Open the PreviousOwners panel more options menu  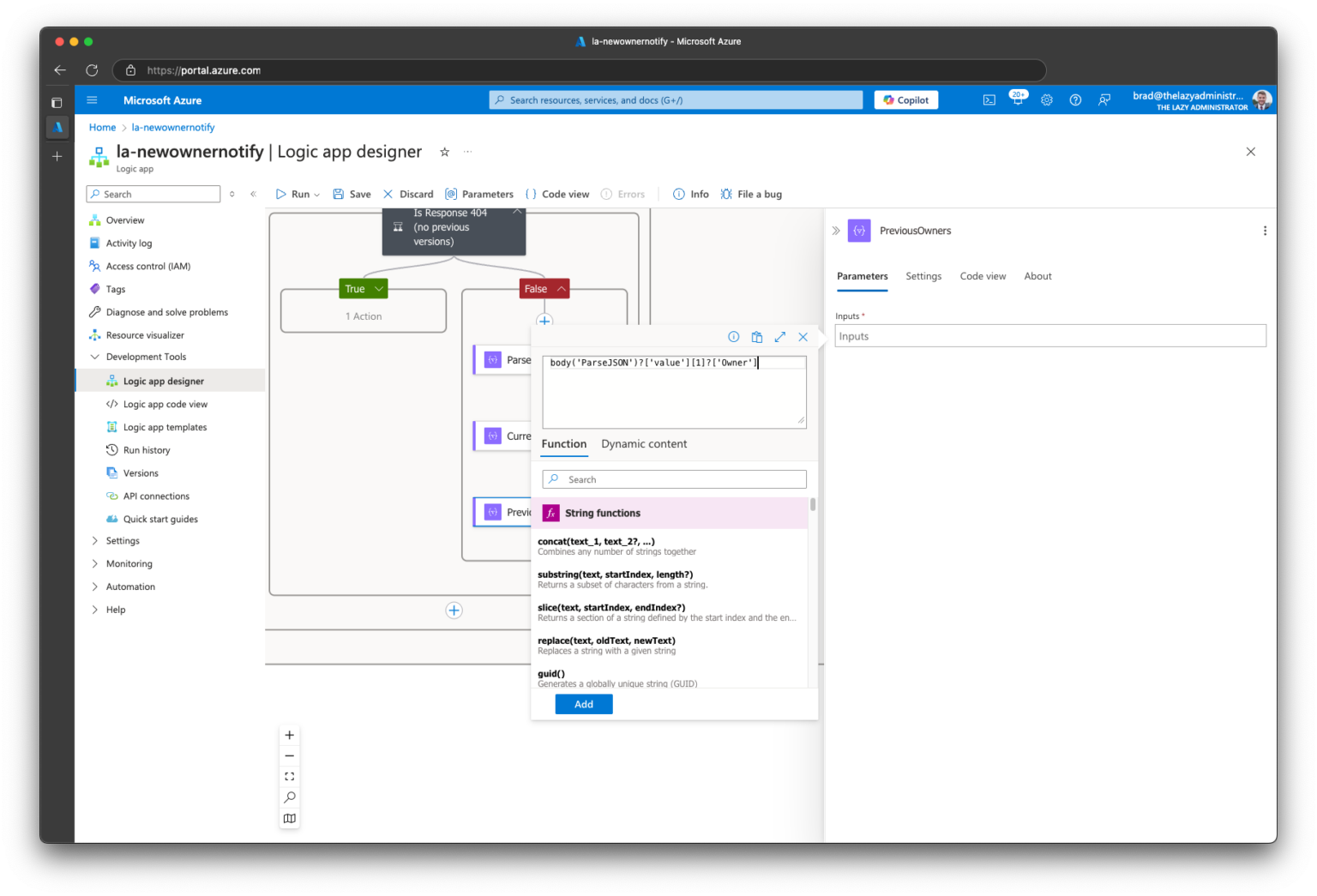1265,231
